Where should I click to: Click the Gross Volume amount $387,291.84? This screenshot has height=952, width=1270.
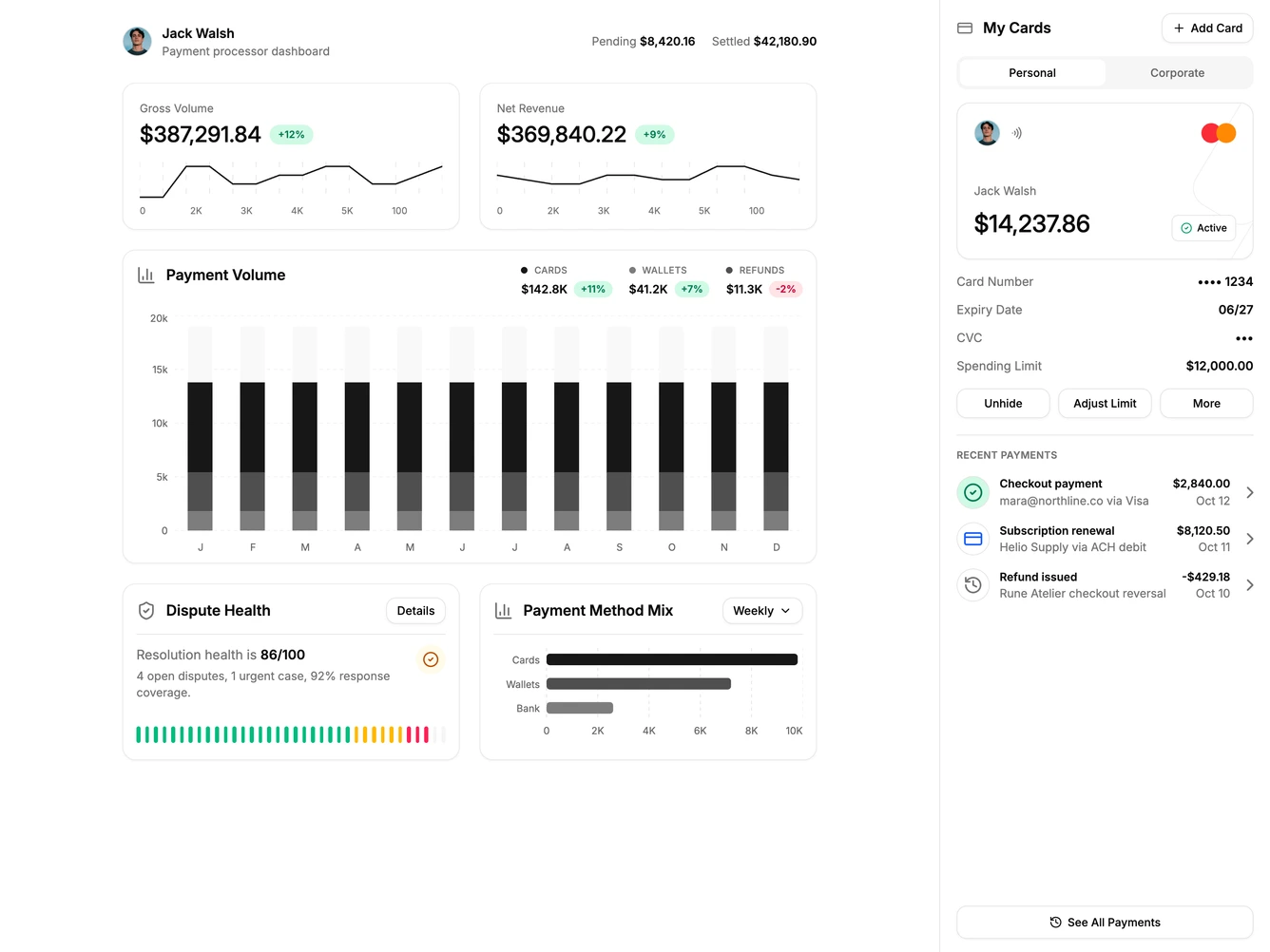[201, 135]
